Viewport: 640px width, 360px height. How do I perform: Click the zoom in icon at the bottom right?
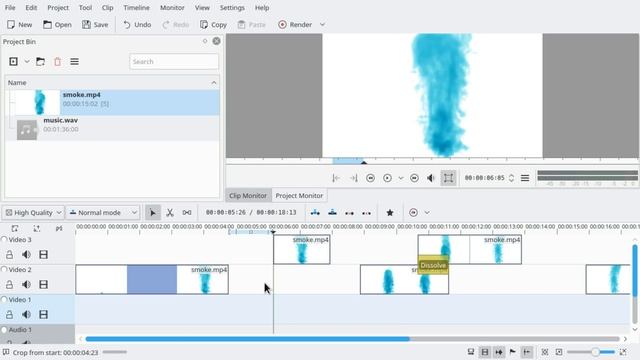tap(623, 352)
